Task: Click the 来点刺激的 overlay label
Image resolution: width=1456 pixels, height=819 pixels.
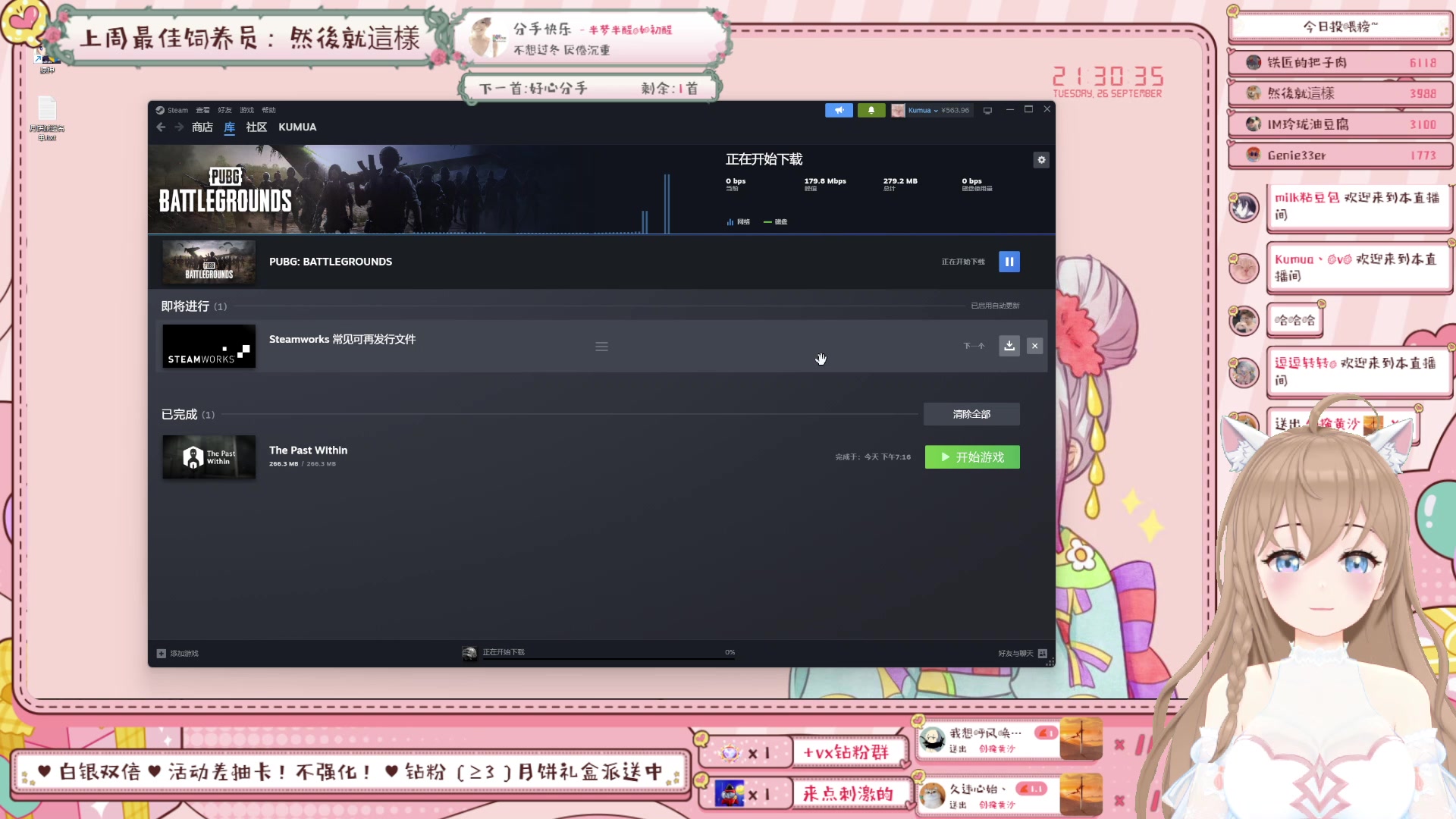Action: [849, 794]
